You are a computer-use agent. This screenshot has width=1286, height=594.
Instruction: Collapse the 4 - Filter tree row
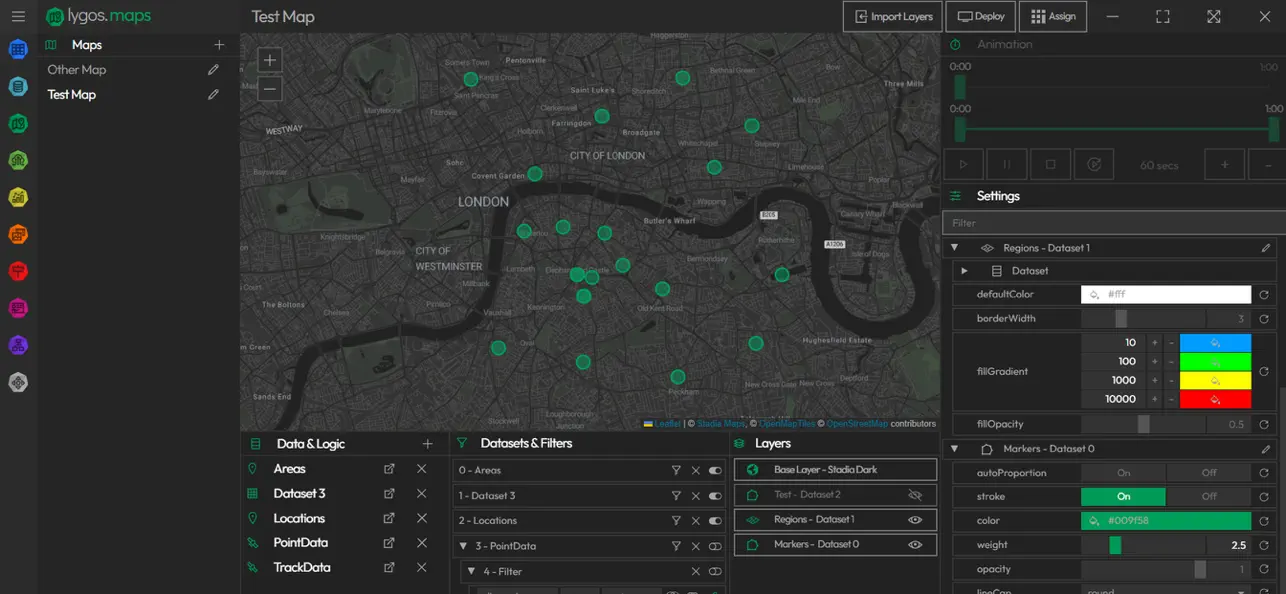point(472,572)
